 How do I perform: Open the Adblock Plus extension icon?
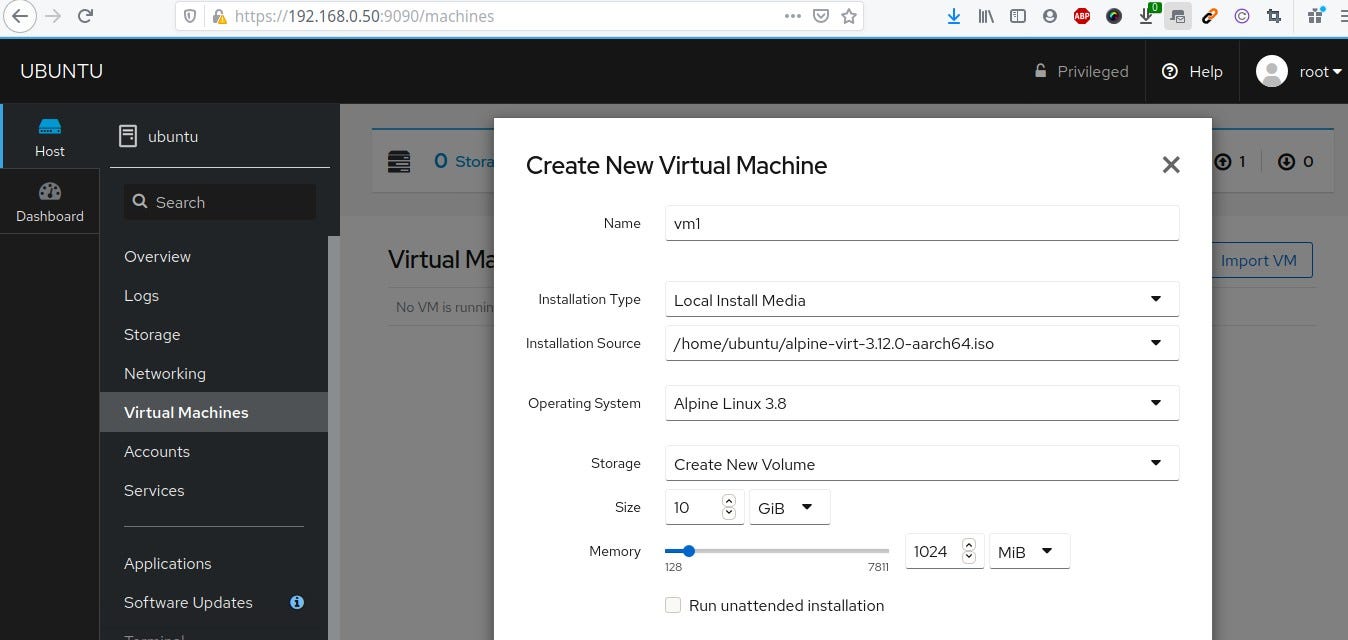pyautogui.click(x=1082, y=16)
